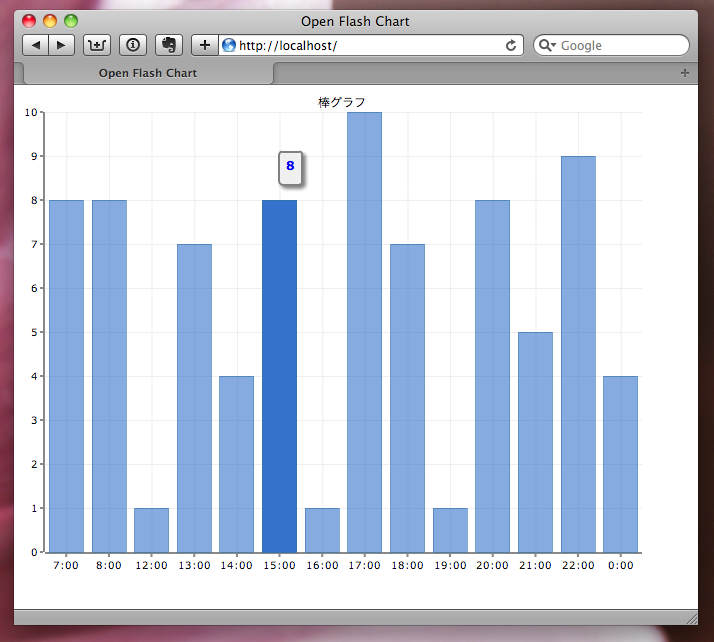Go back with the left arrow button
Screen dimensions: 714x642
(36, 45)
